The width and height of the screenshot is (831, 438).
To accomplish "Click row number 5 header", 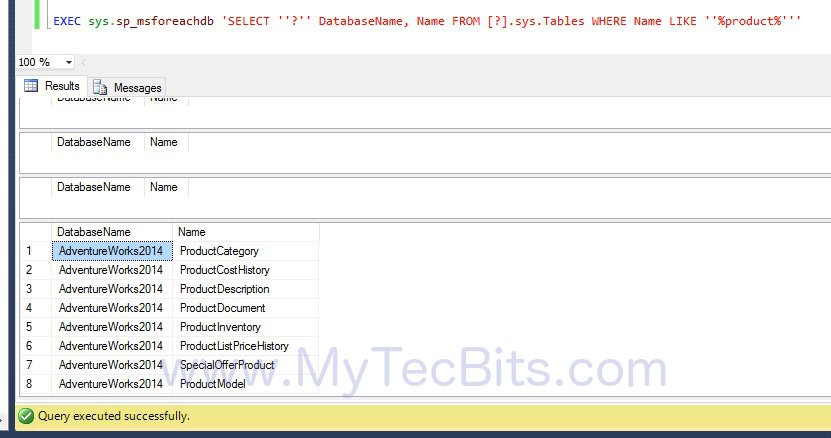I will [x=36, y=328].
